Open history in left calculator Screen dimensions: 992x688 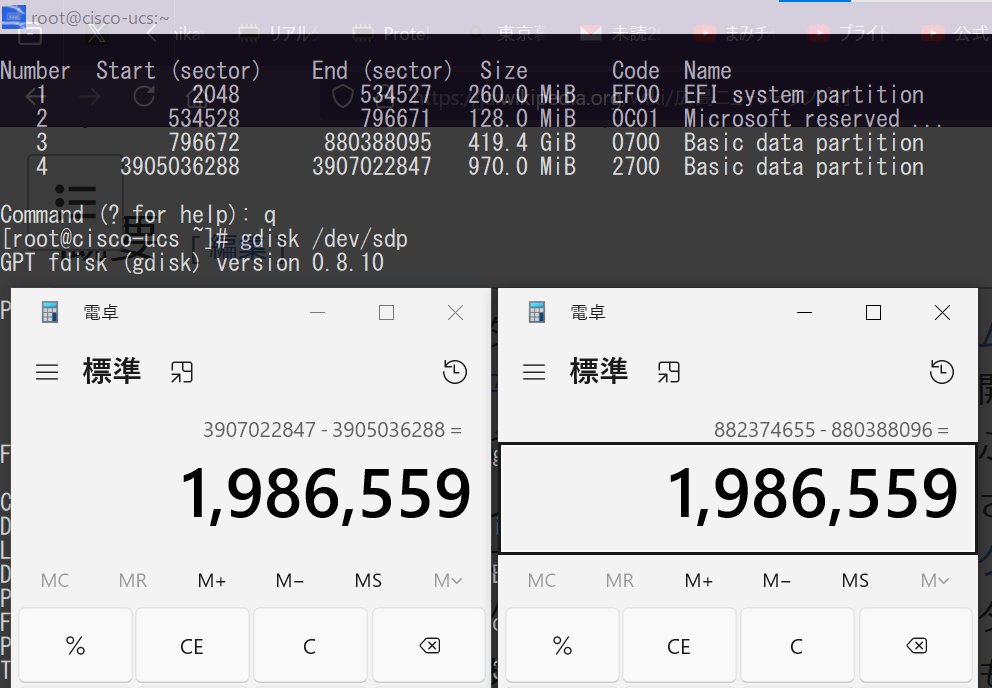(454, 372)
